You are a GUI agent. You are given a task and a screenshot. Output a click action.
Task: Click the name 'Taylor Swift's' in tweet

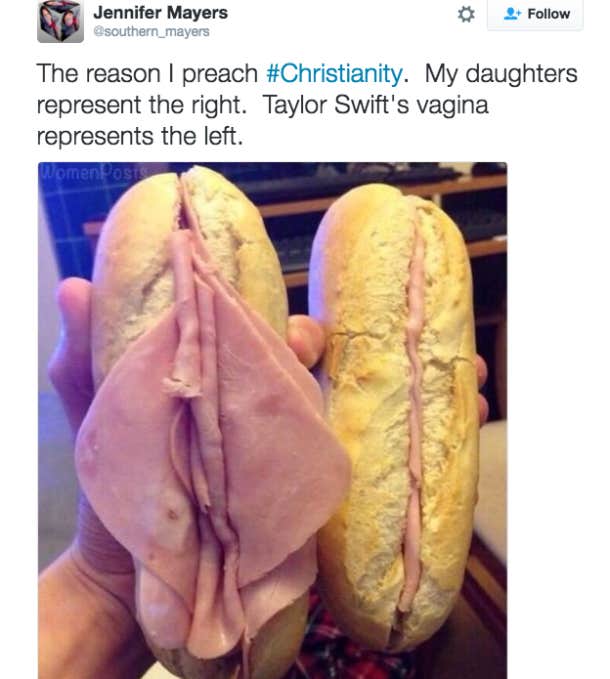tap(336, 105)
